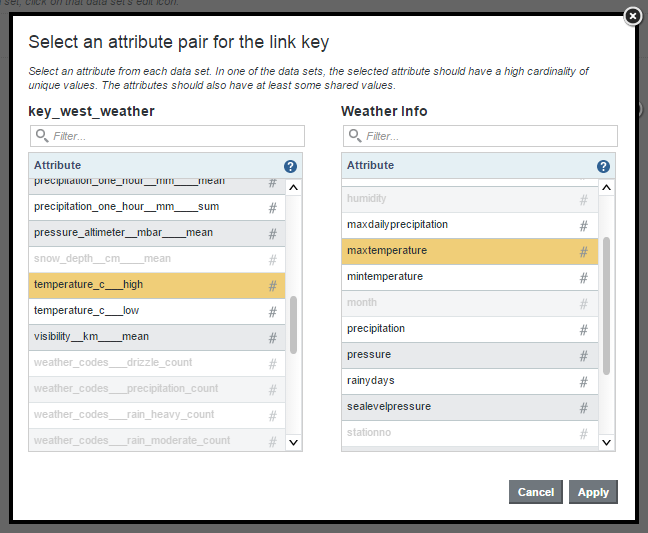The height and width of the screenshot is (533, 648).
Task: Click search icon in Weather Info filter
Action: coord(355,135)
